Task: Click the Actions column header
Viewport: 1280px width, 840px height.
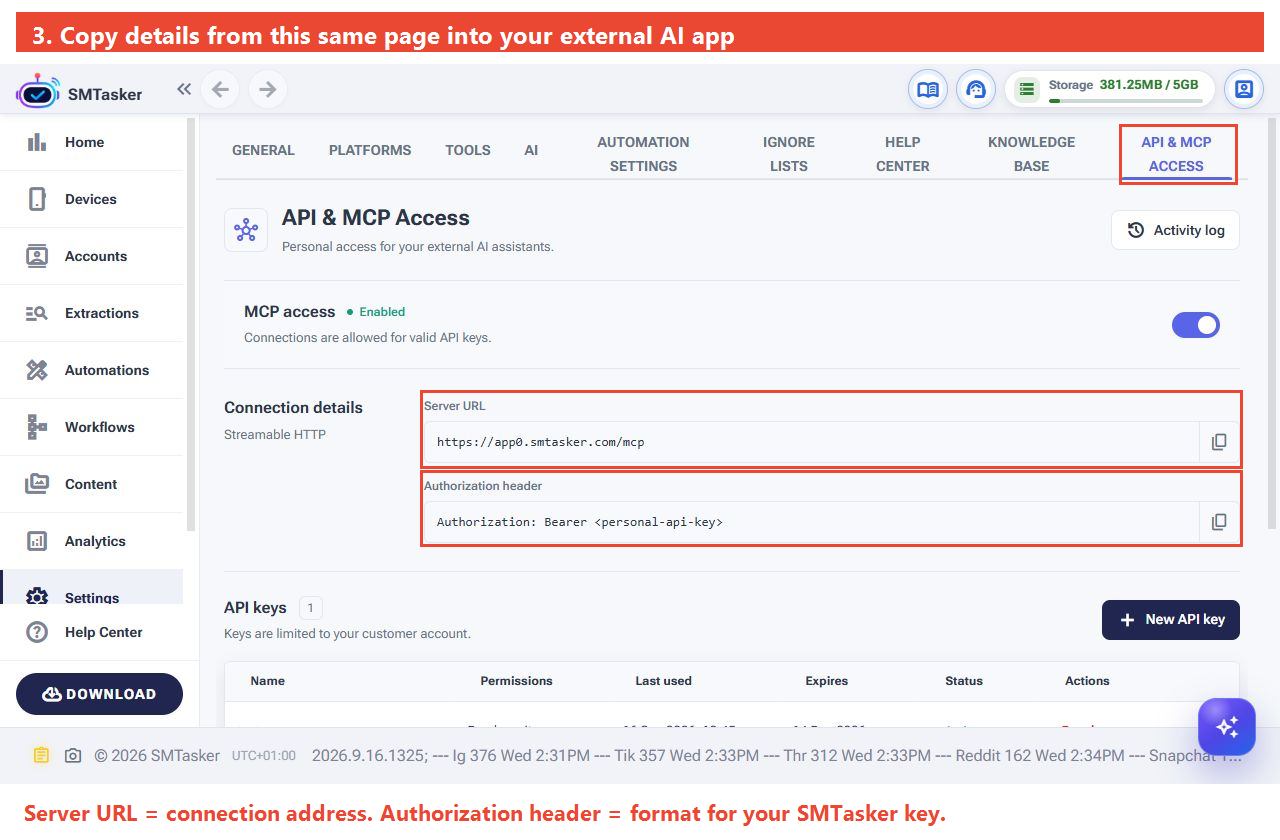Action: (x=1087, y=681)
